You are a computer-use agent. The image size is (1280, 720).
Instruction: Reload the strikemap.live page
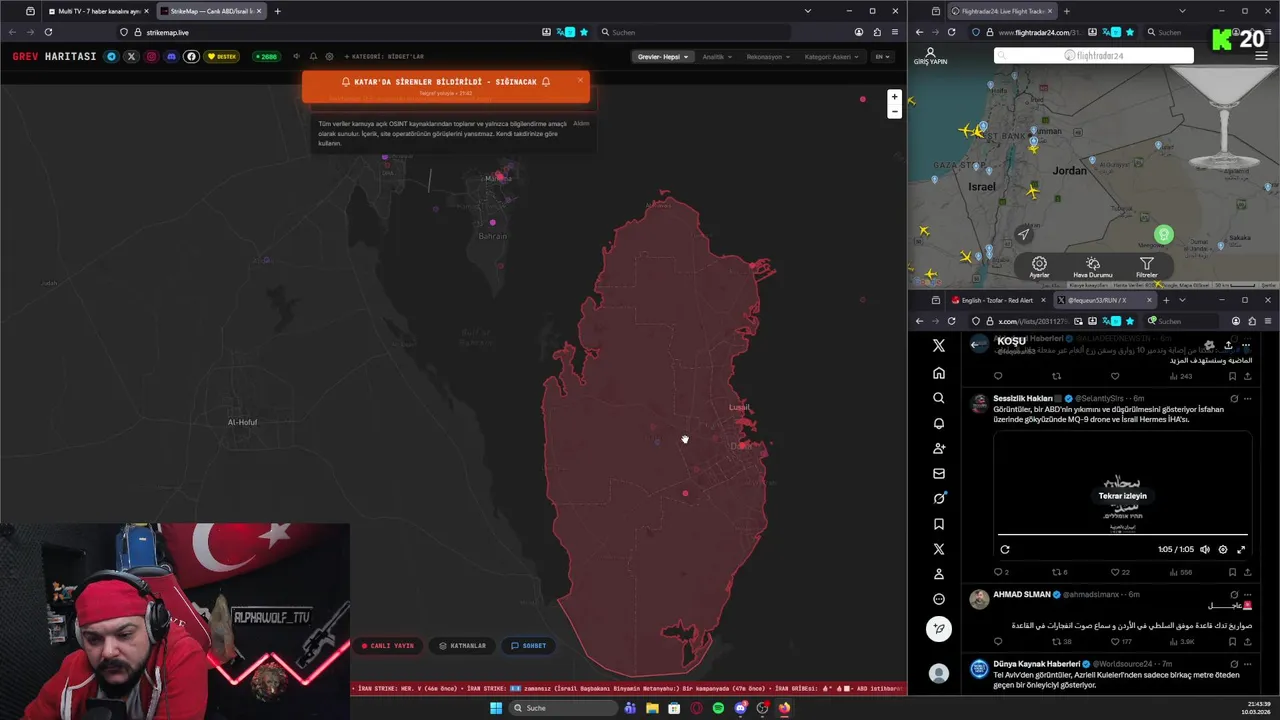48,32
